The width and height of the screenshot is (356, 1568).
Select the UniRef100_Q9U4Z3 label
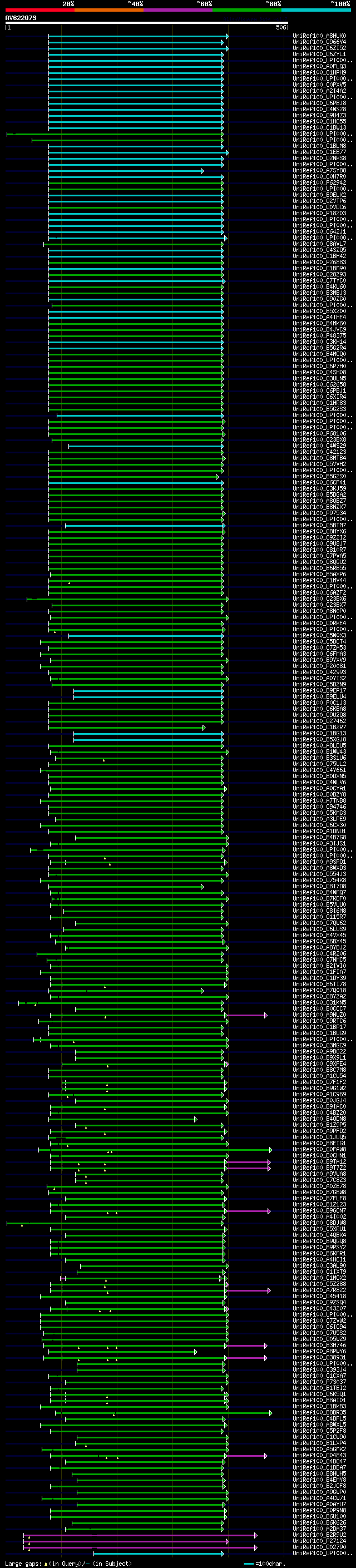pyautogui.click(x=319, y=115)
